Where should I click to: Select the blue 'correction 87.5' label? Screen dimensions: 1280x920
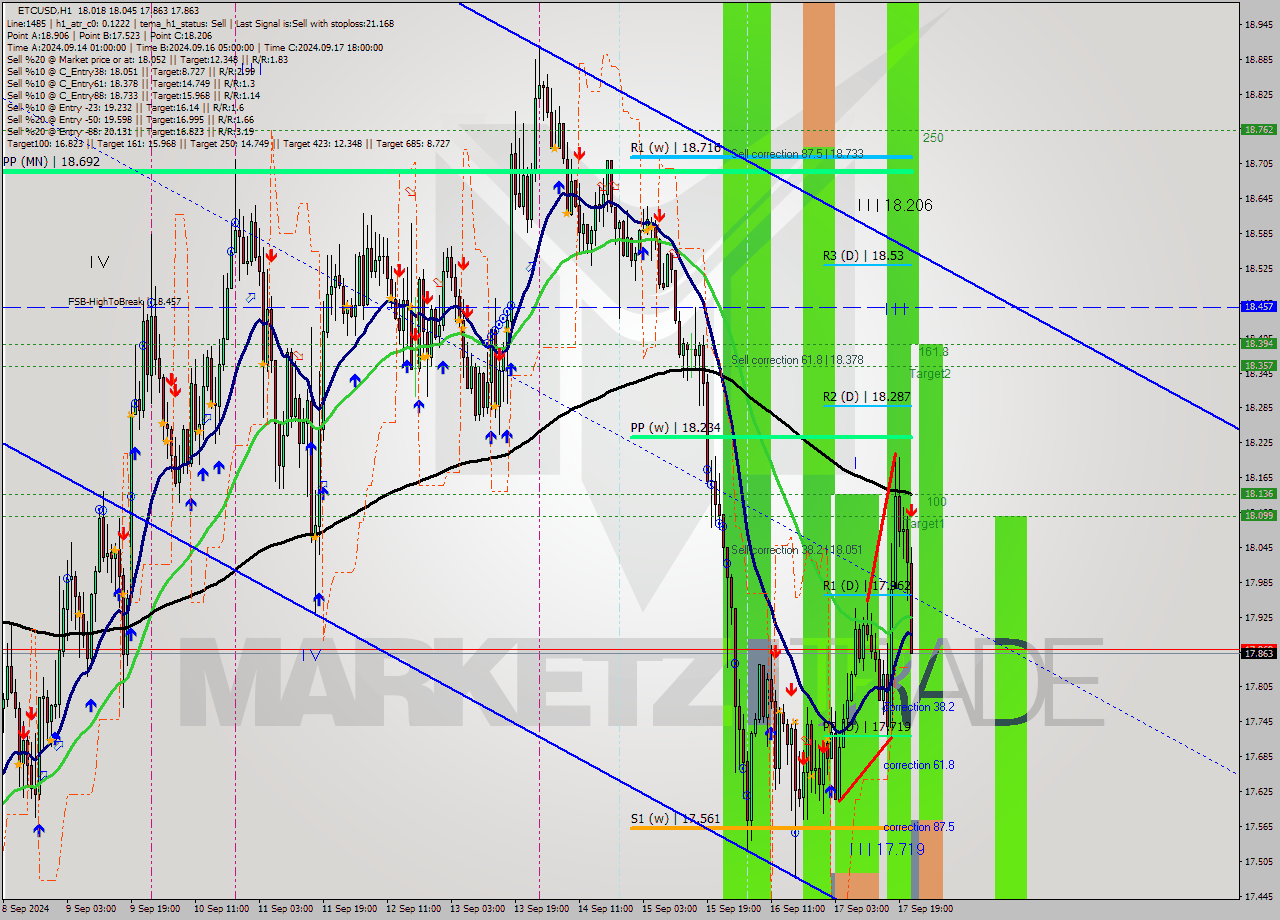918,827
